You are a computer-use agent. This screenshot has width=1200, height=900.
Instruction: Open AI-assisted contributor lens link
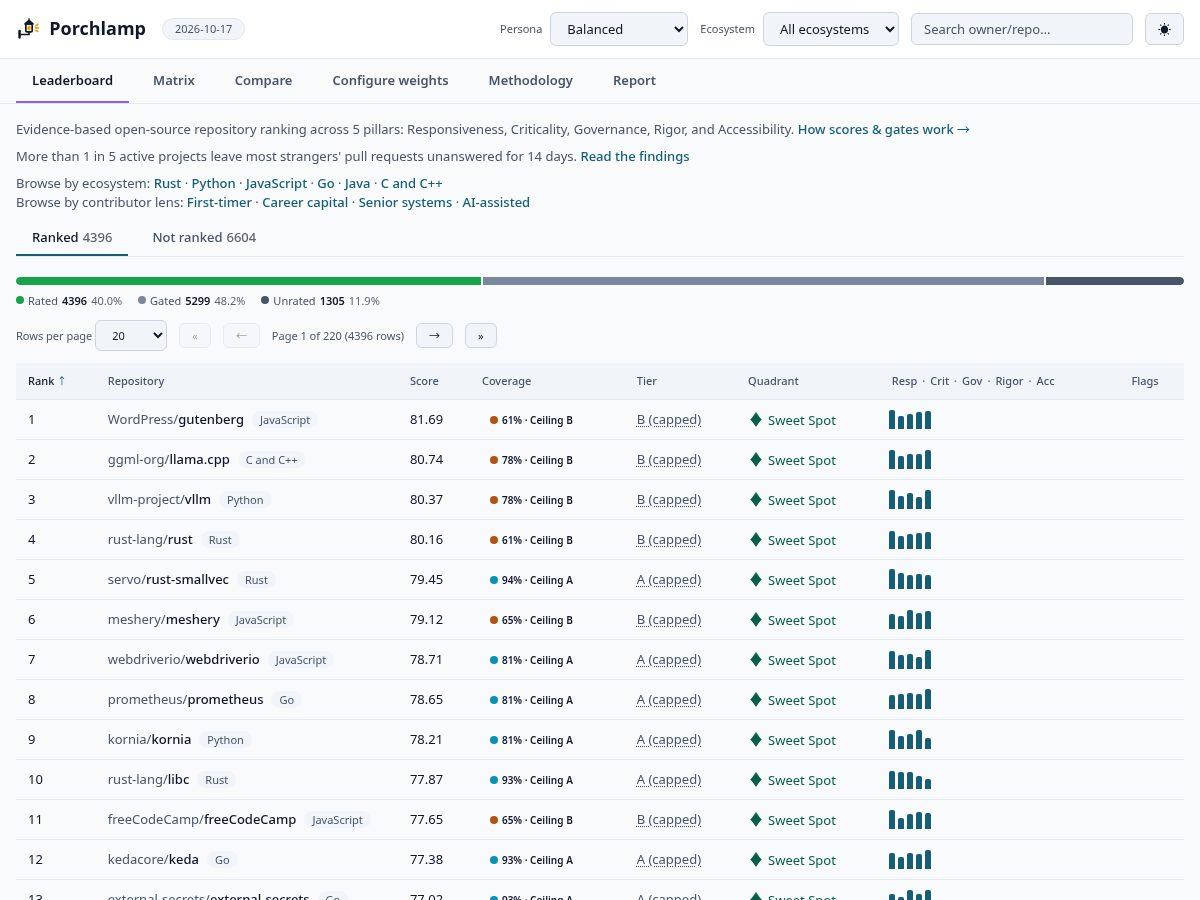[496, 202]
